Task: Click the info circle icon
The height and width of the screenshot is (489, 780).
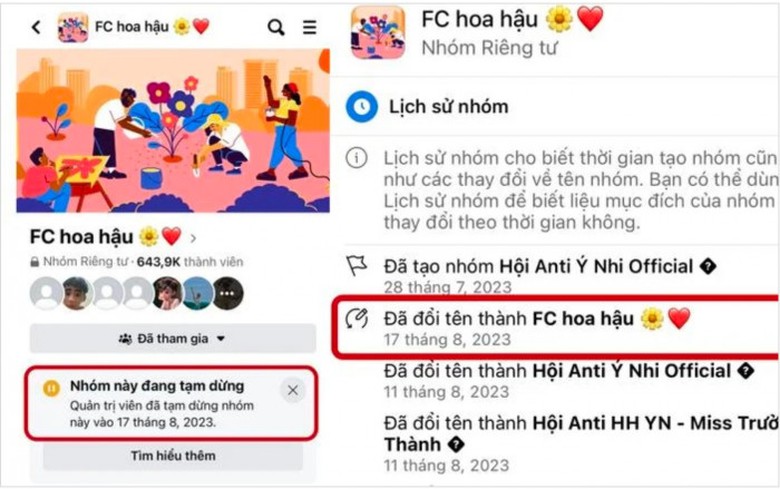Action: coord(357,158)
